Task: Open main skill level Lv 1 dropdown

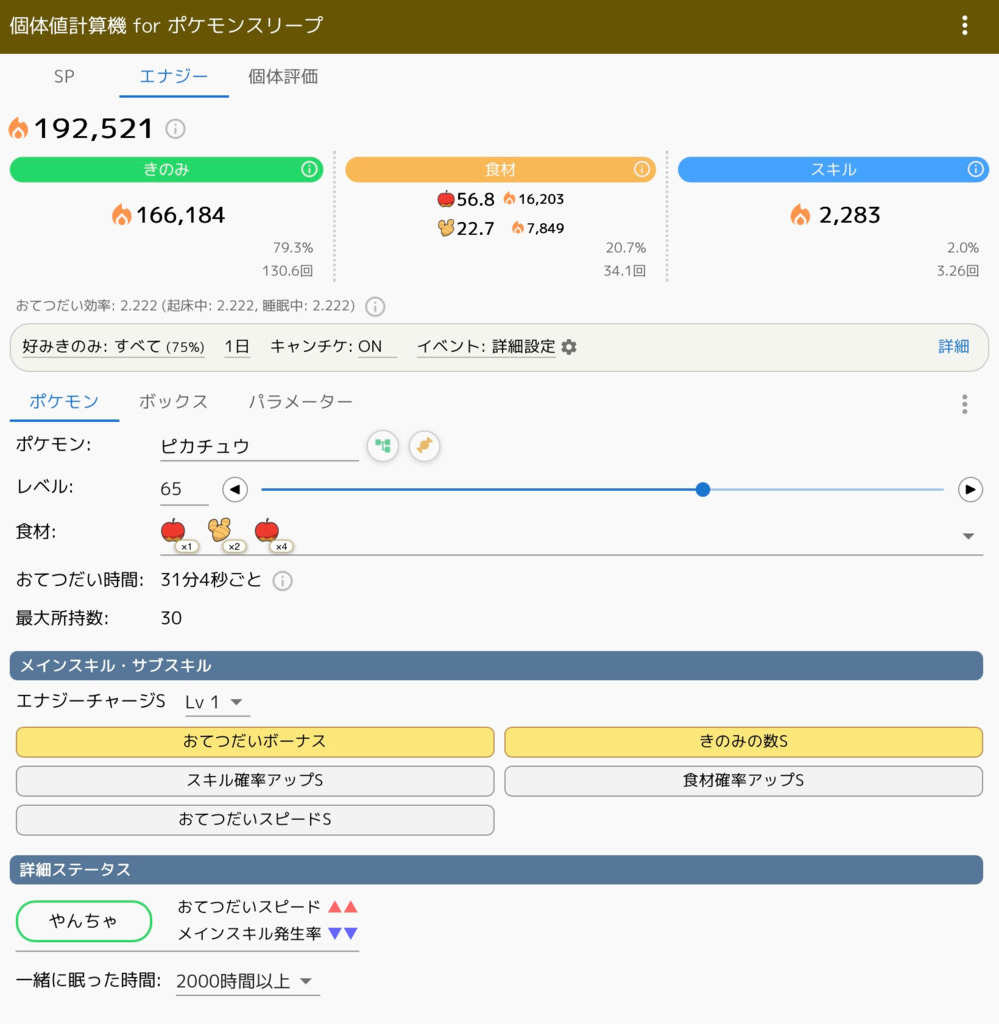Action: tap(217, 703)
